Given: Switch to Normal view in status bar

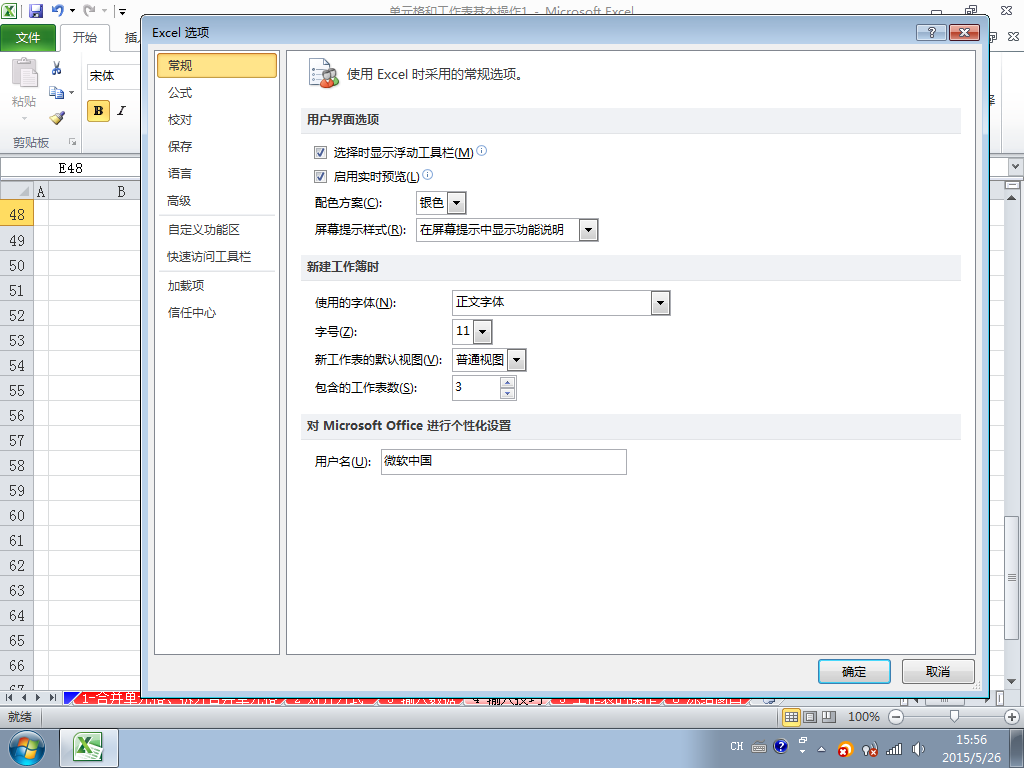Looking at the screenshot, I should pos(791,716).
